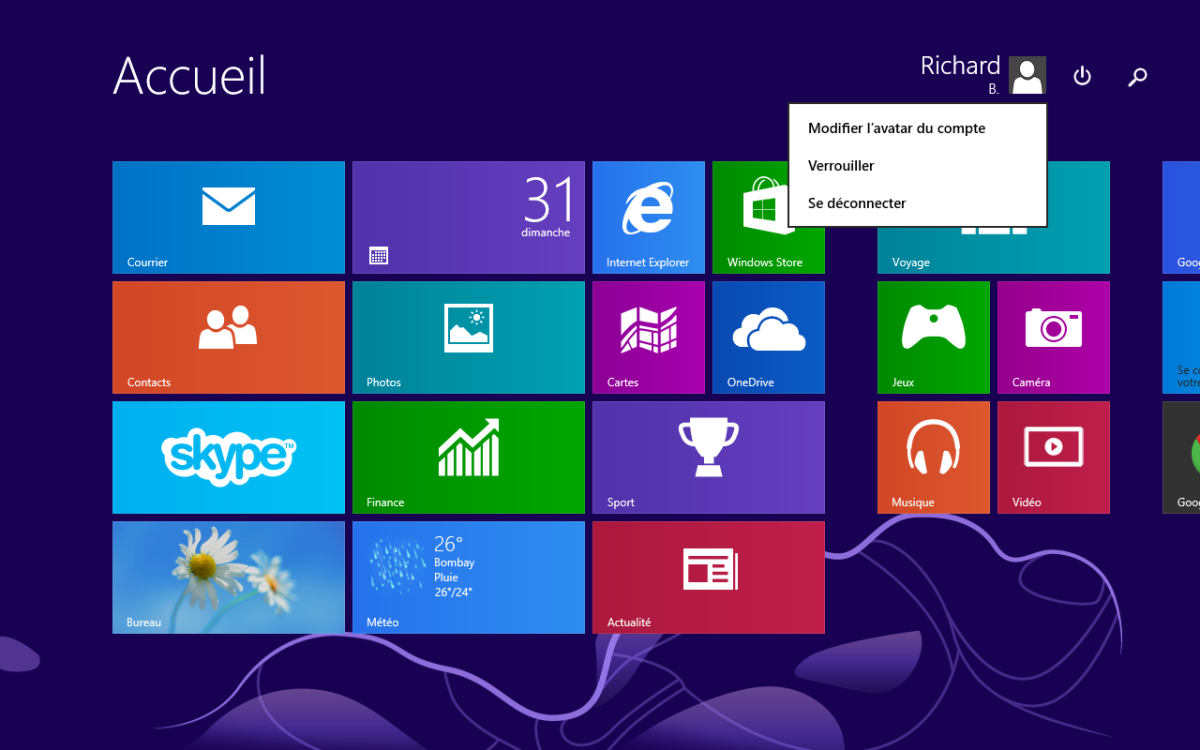Viewport: 1200px width, 750px height.
Task: Launch the Internet Explorer tile
Action: point(648,217)
